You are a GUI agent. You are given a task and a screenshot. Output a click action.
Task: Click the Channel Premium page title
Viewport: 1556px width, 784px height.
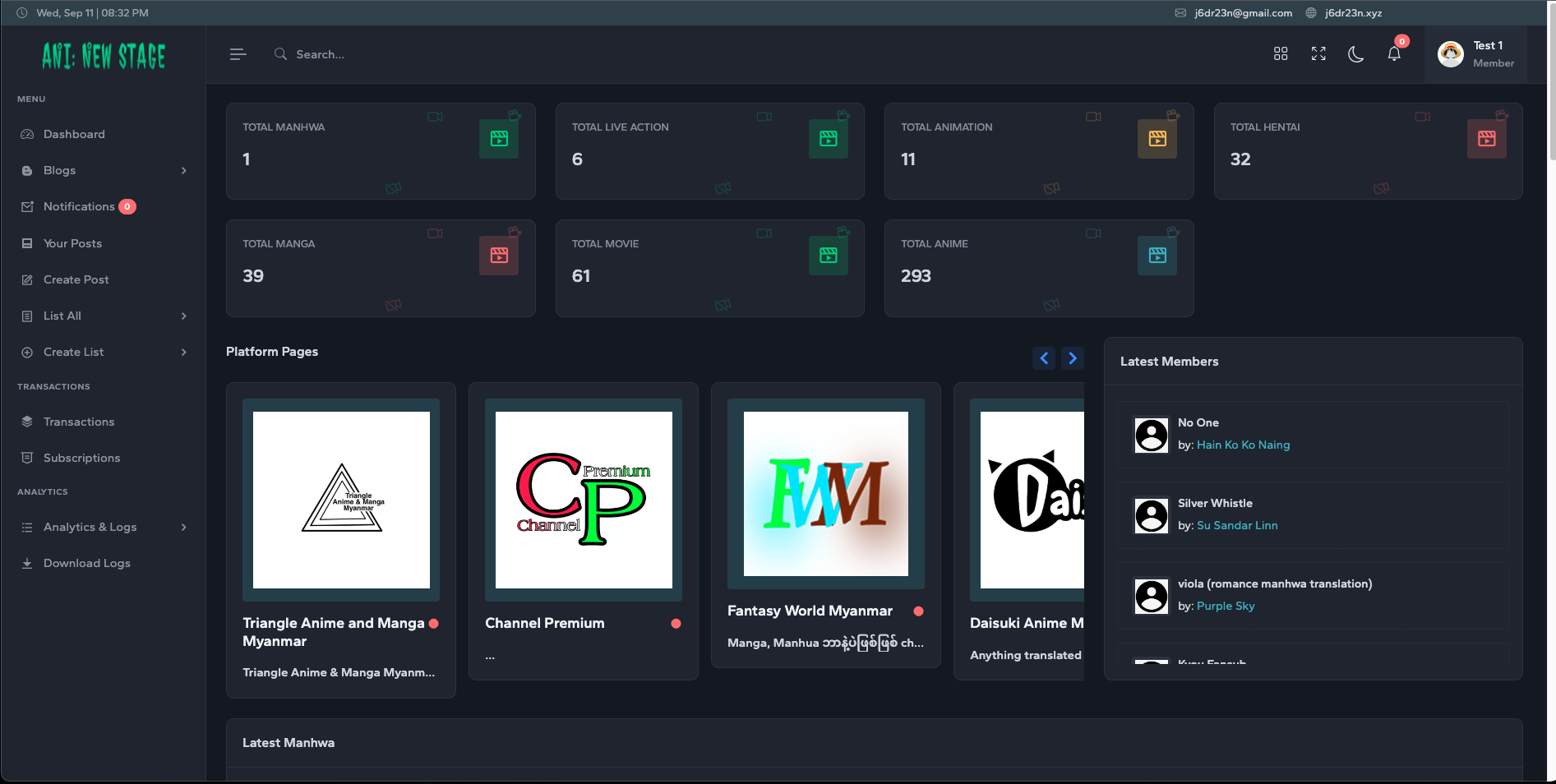coord(544,623)
